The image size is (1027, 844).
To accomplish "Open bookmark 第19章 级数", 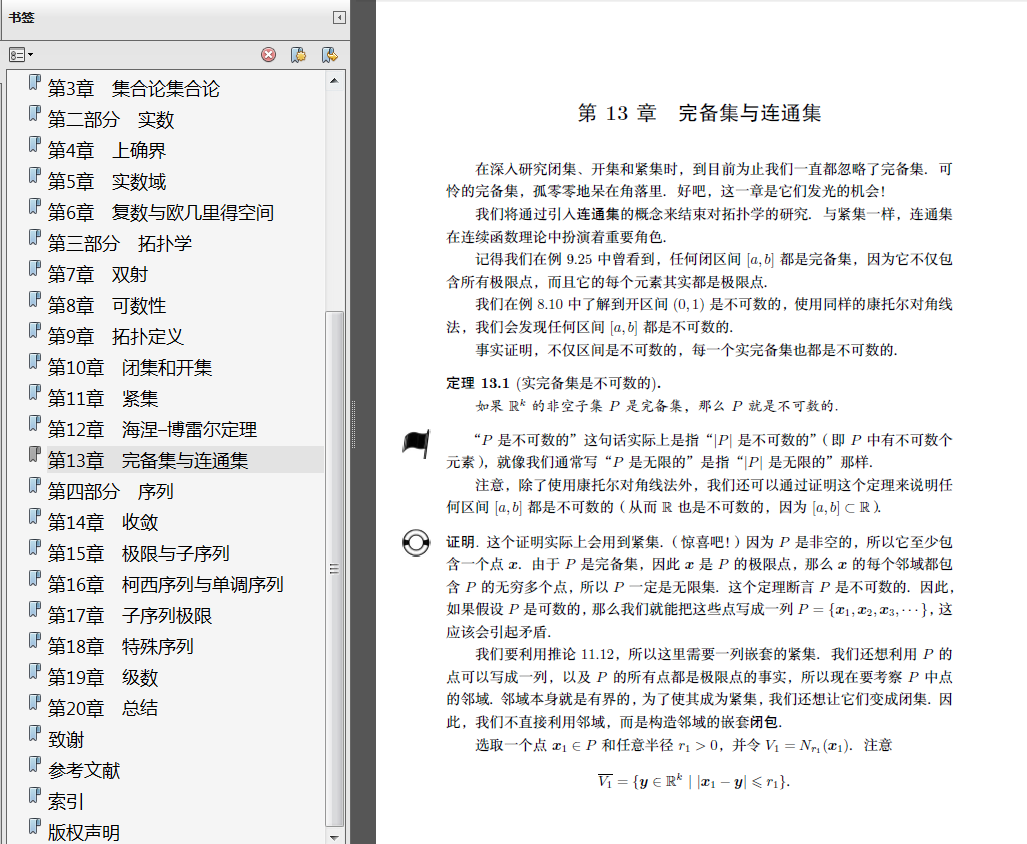I will click(x=103, y=677).
